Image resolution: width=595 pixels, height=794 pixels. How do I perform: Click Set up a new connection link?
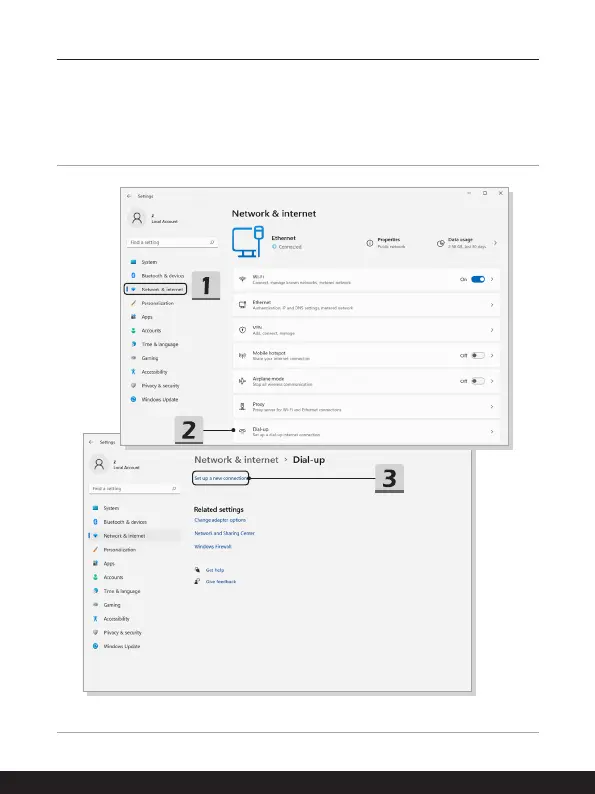pyautogui.click(x=221, y=478)
